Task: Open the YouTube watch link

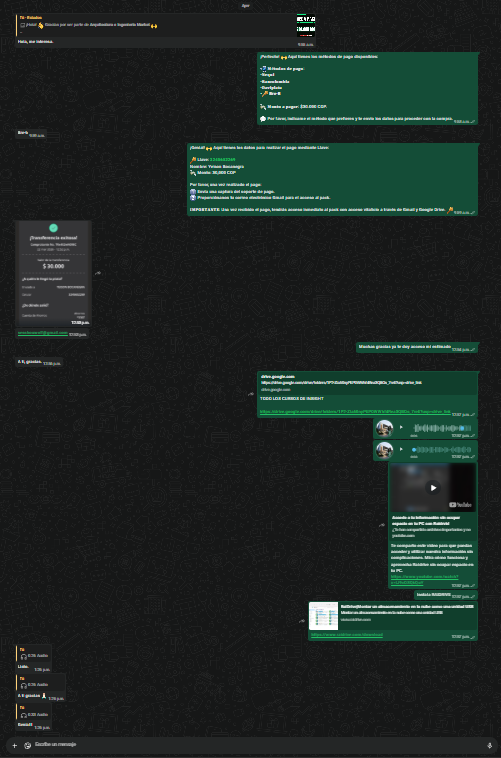Action: pyautogui.click(x=424, y=580)
